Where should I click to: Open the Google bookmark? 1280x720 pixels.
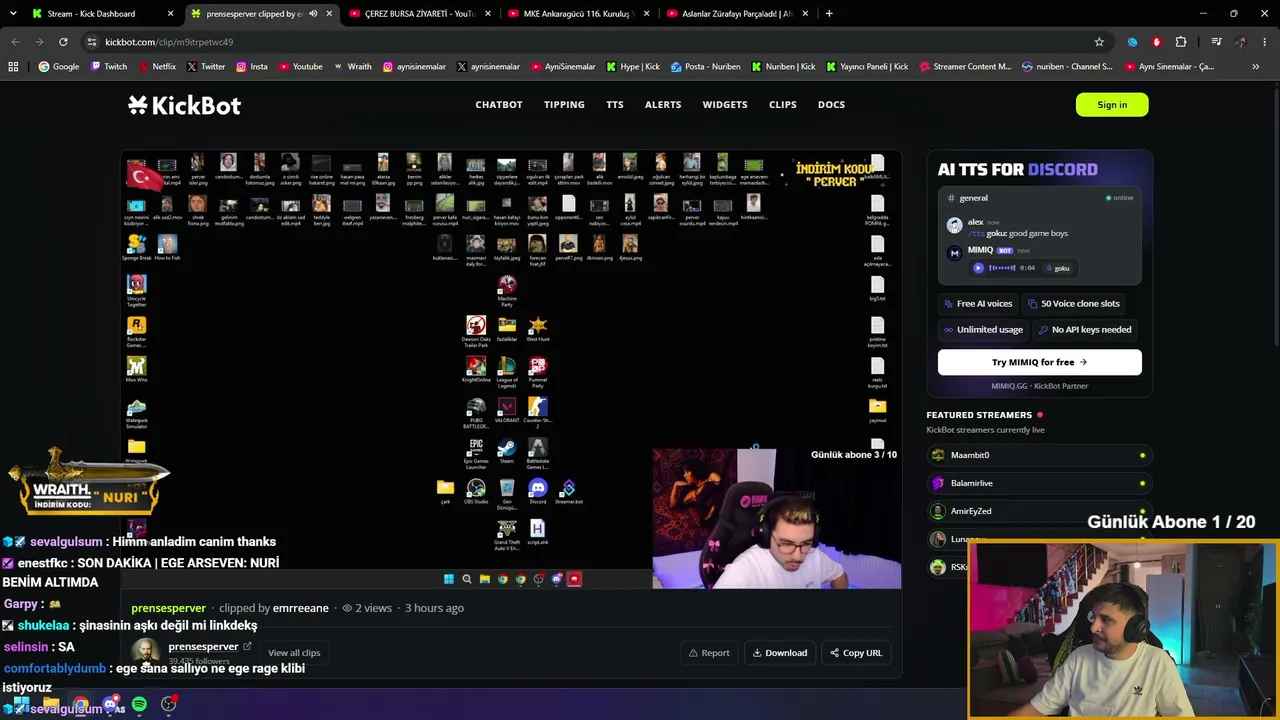point(59,67)
